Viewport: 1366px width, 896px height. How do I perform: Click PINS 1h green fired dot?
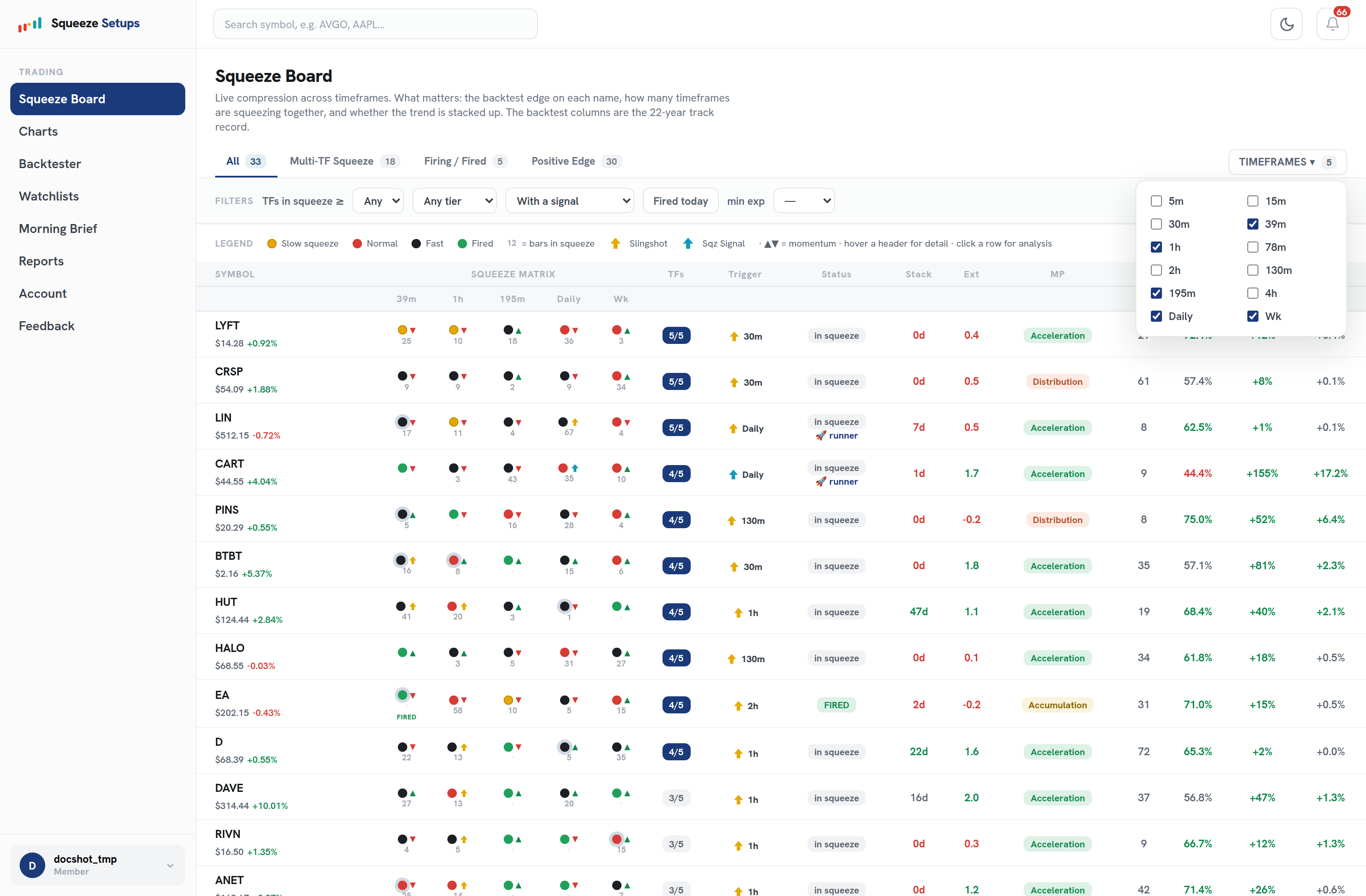(453, 514)
